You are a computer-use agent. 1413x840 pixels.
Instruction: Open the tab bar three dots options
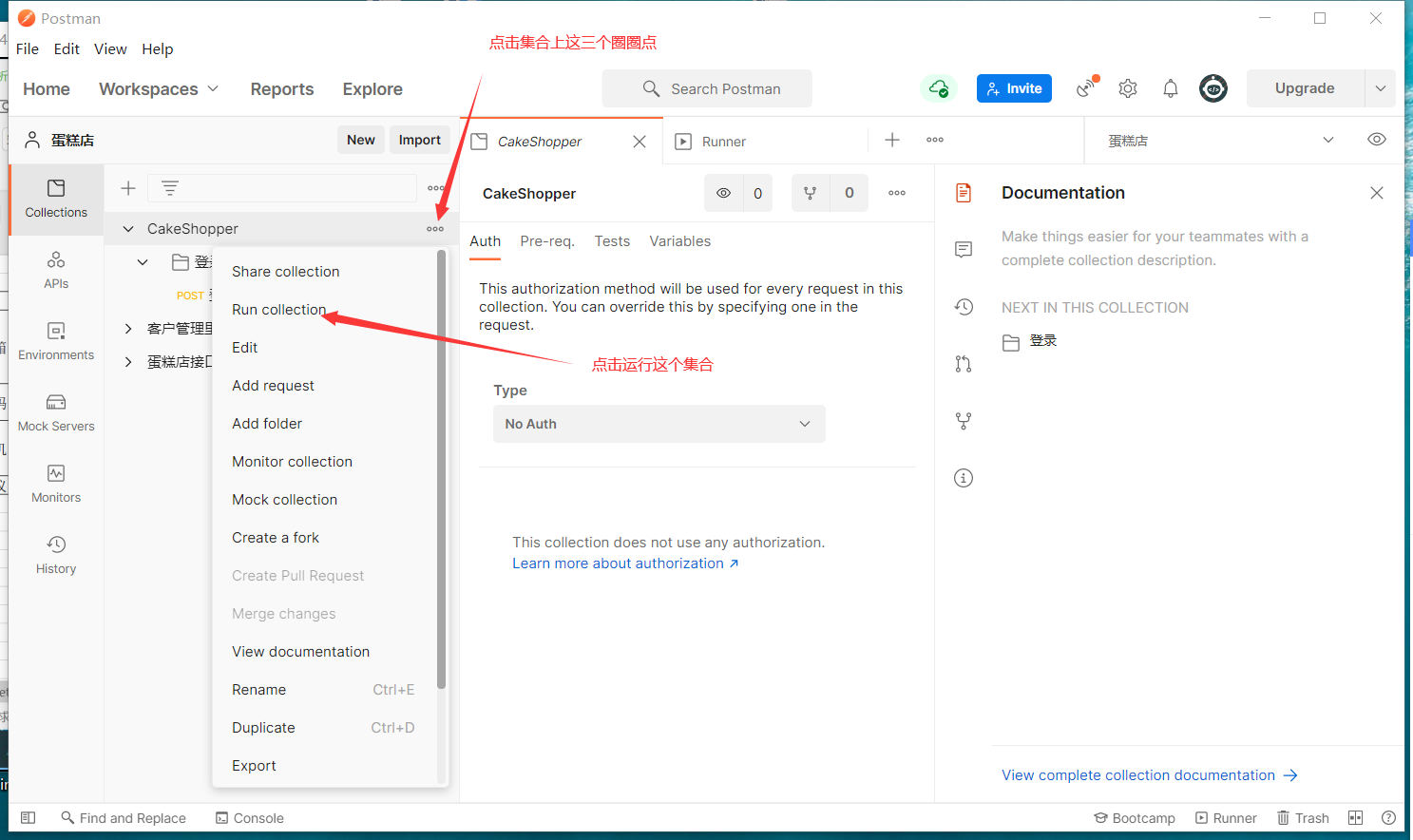click(935, 140)
